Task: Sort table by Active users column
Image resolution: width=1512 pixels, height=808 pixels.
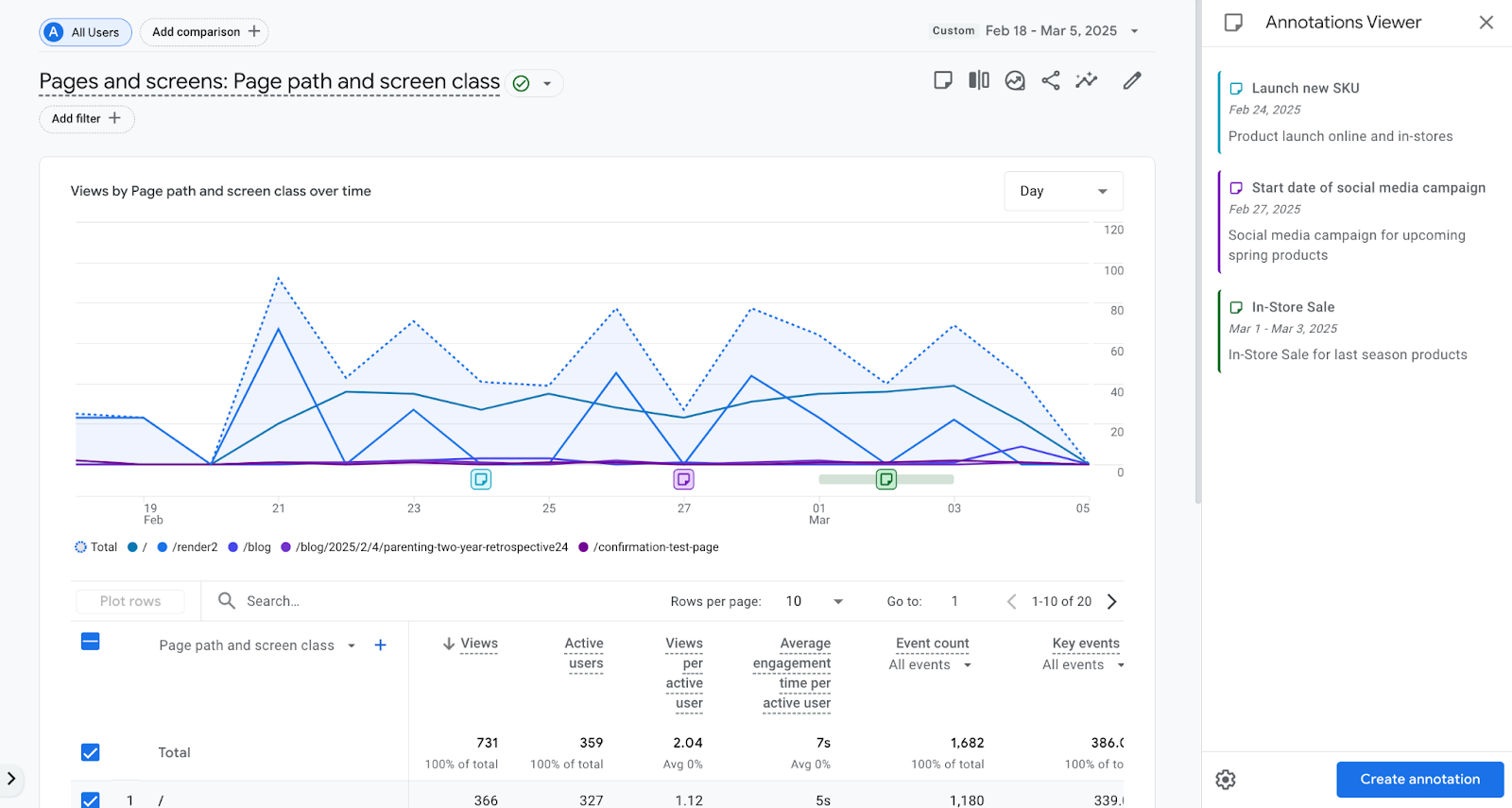Action: 584,653
